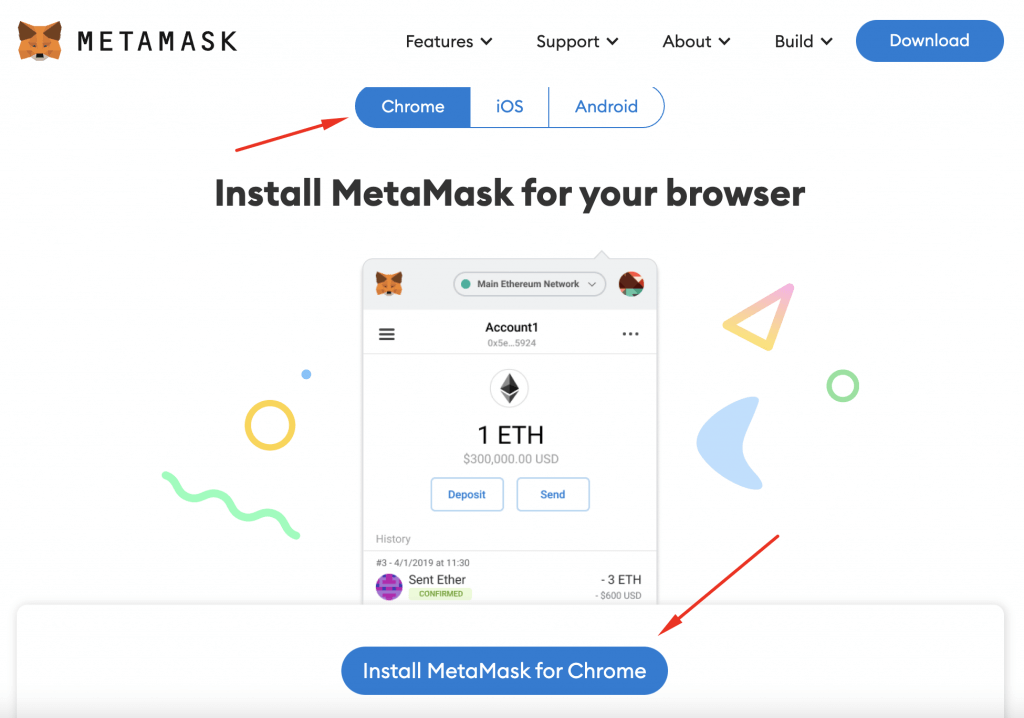Expand the About dropdown menu
Screen dimensions: 1024x718
[x=696, y=41]
